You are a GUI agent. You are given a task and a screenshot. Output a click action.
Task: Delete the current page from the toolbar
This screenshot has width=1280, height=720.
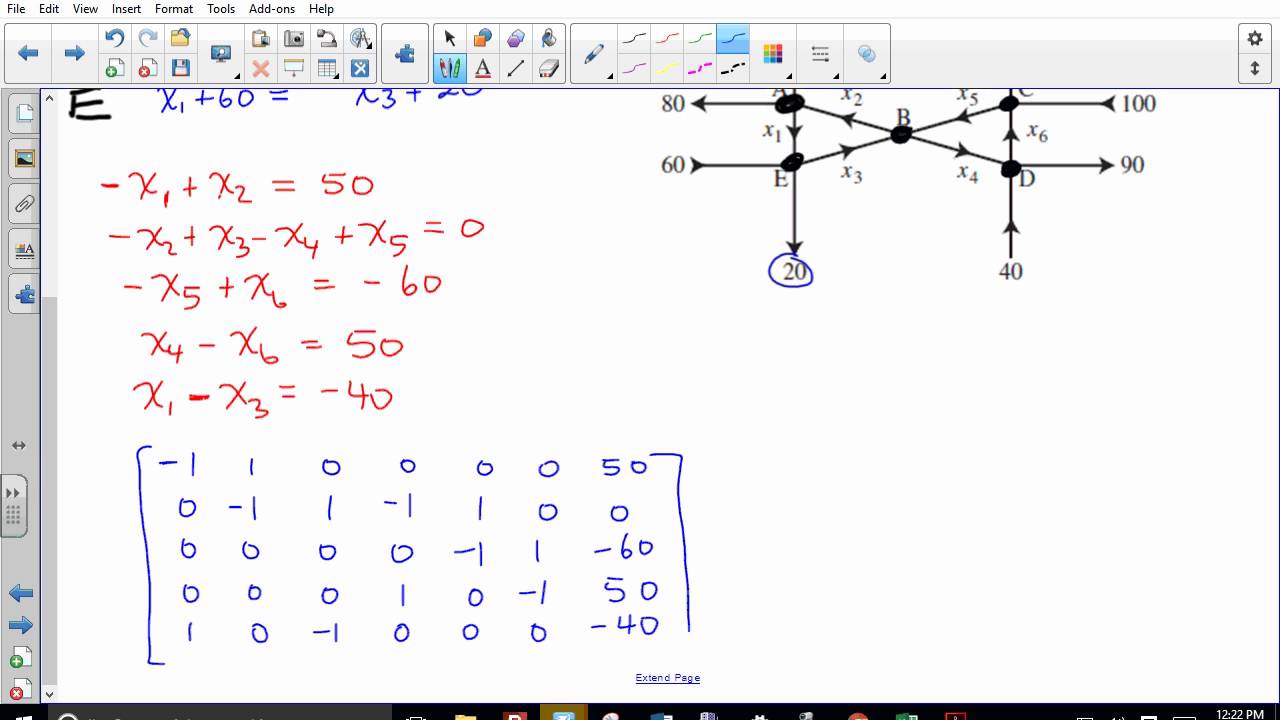click(x=148, y=69)
